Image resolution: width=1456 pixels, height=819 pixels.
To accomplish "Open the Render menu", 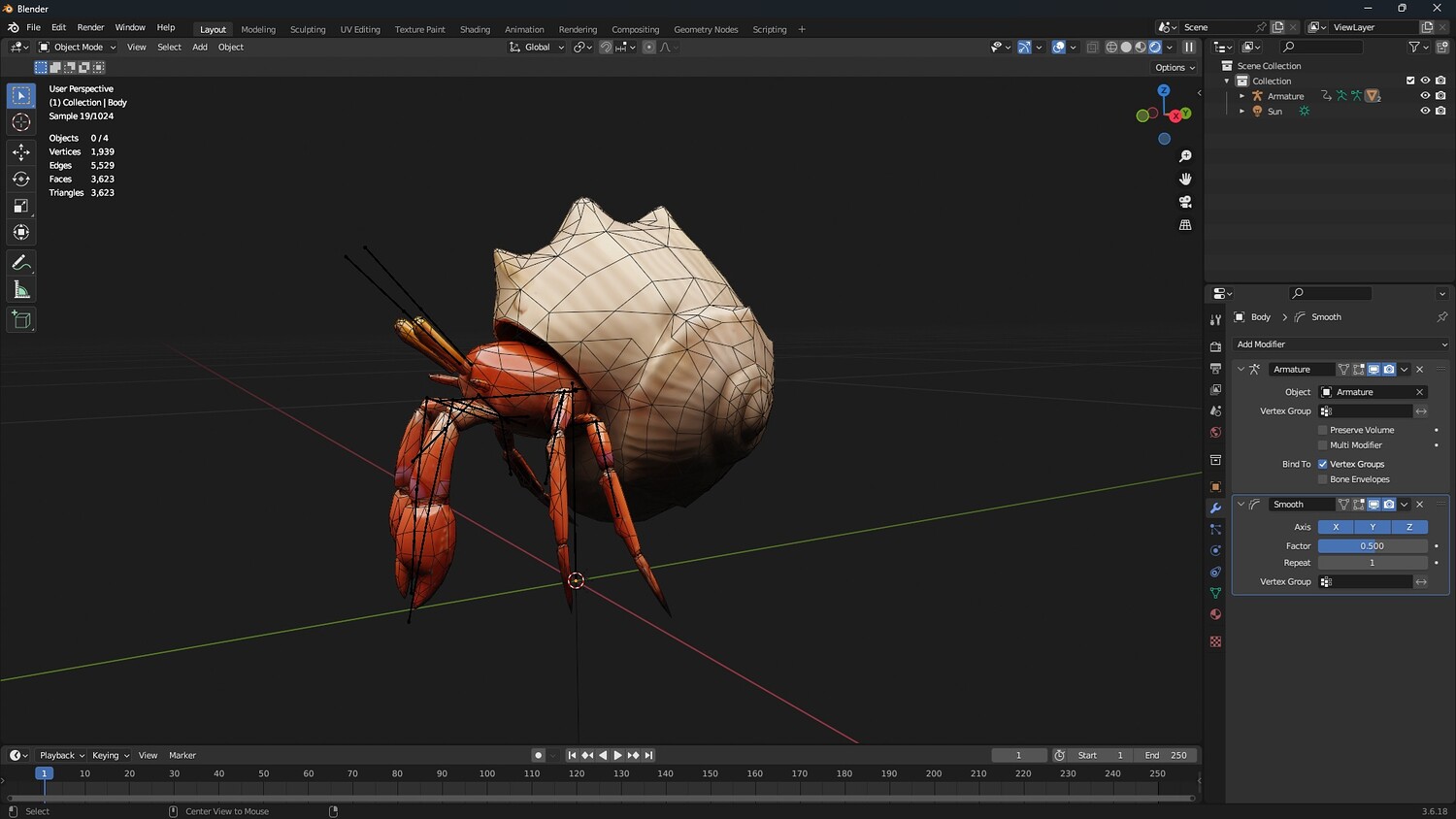I will coord(90,27).
